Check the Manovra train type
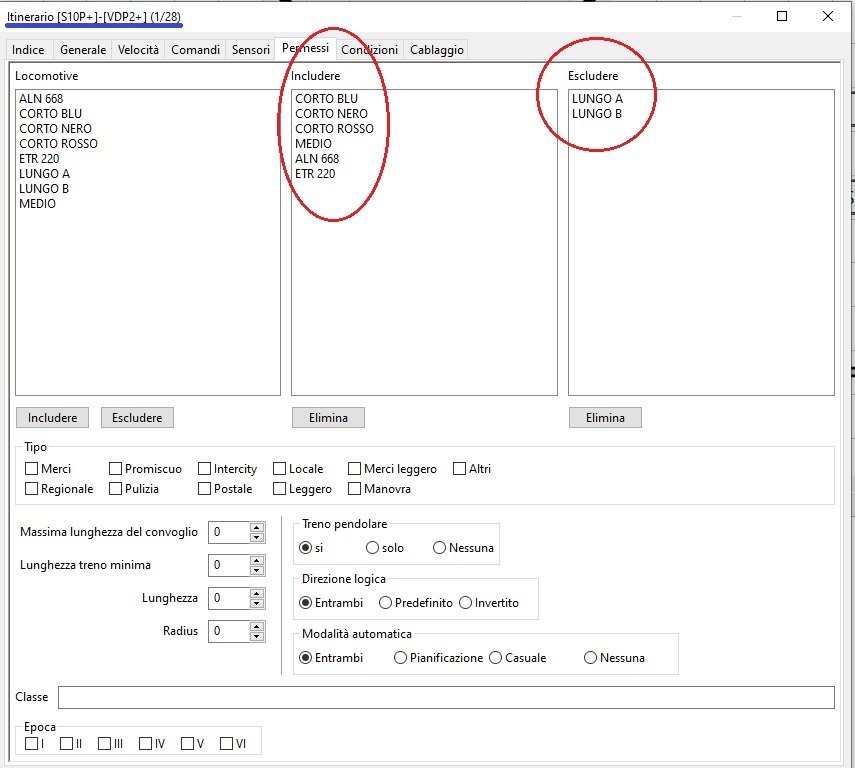Viewport: 855px width, 768px height. 355,489
